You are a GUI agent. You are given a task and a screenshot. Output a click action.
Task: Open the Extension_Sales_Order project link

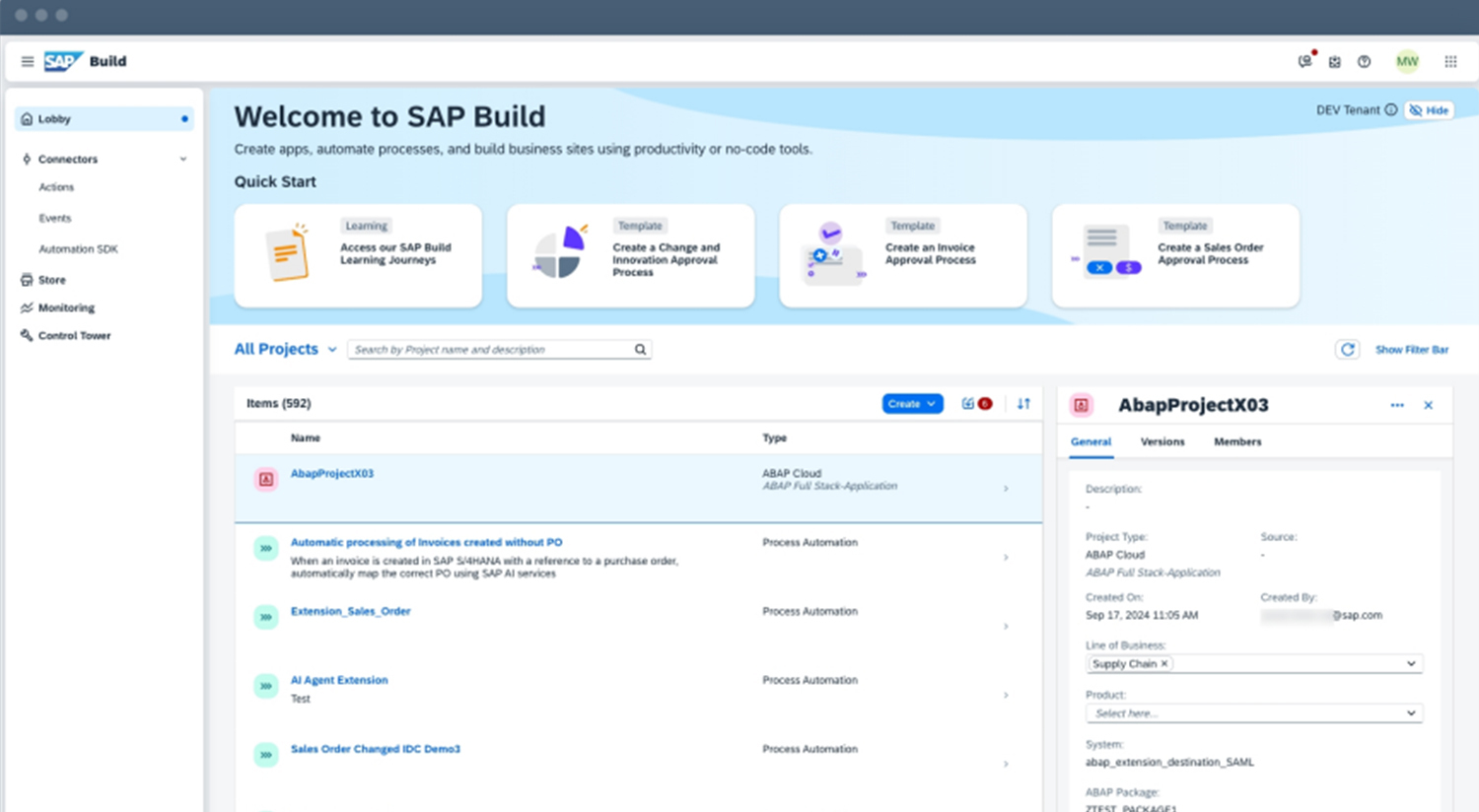tap(350, 611)
